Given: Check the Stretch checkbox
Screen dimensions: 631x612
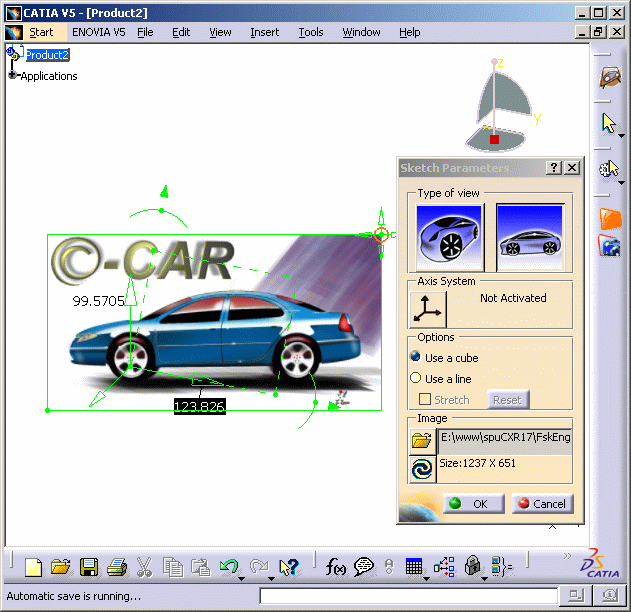Looking at the screenshot, I should tap(426, 400).
